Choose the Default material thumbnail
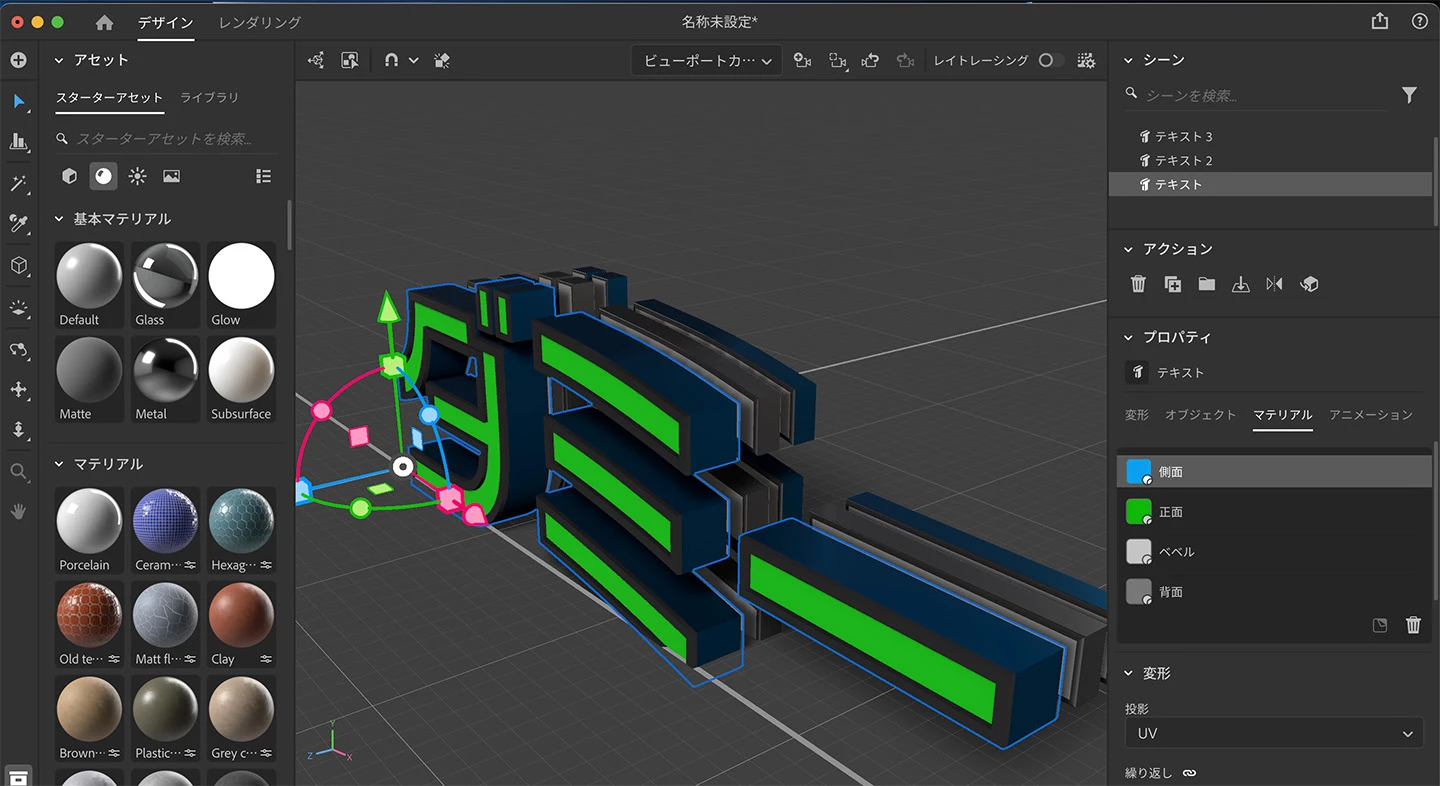 click(x=89, y=283)
